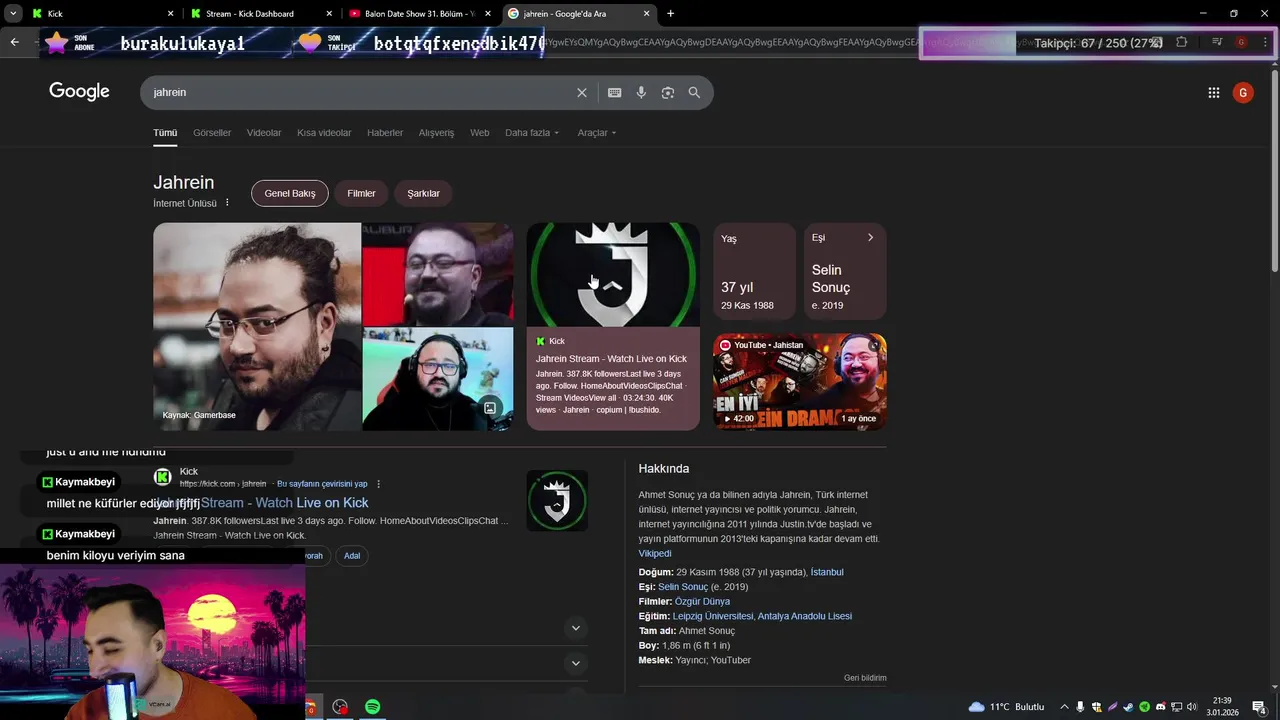Open a new browser tab
The height and width of the screenshot is (720, 1280).
coord(670,13)
